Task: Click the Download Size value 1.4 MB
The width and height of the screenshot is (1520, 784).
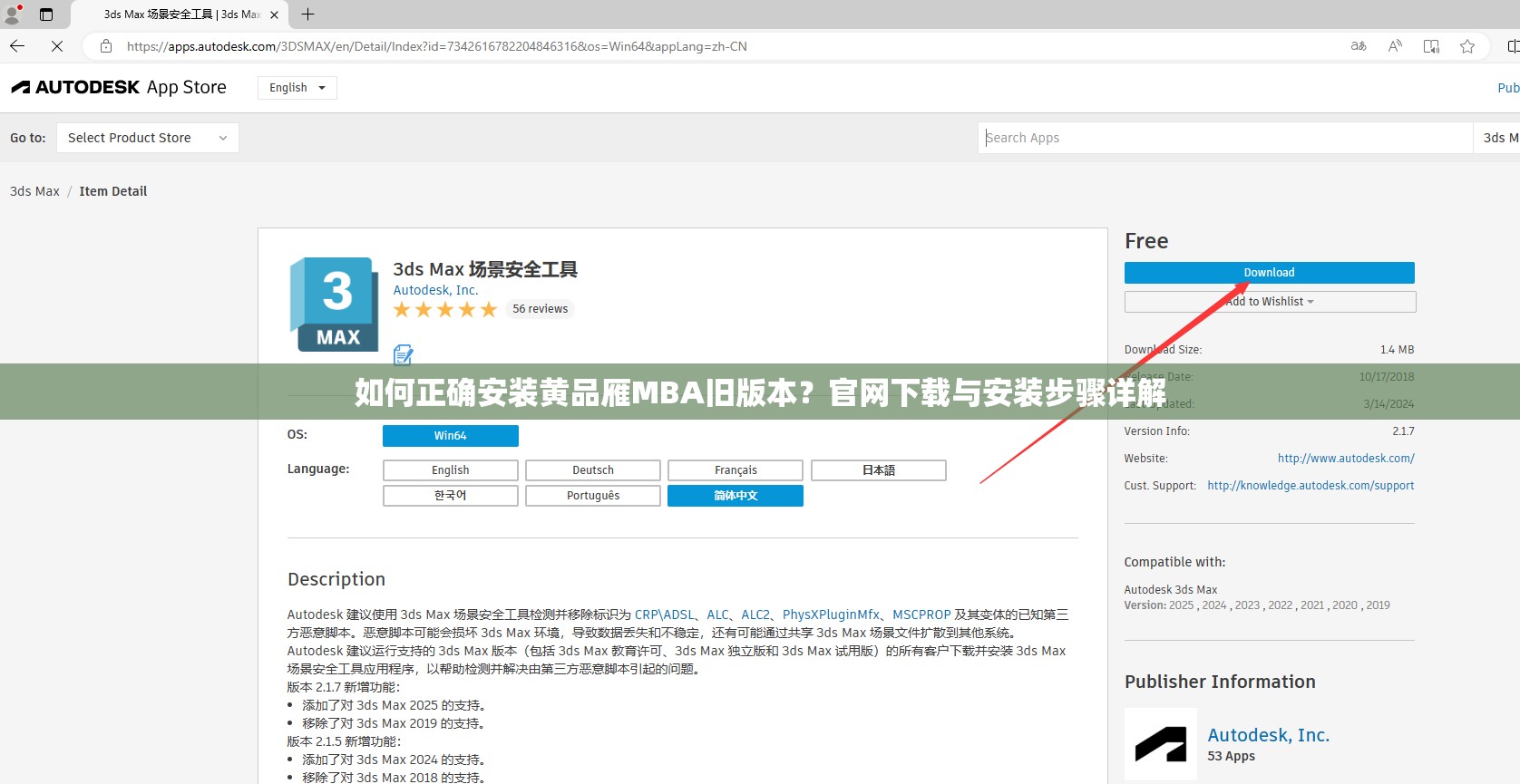Action: click(1397, 350)
